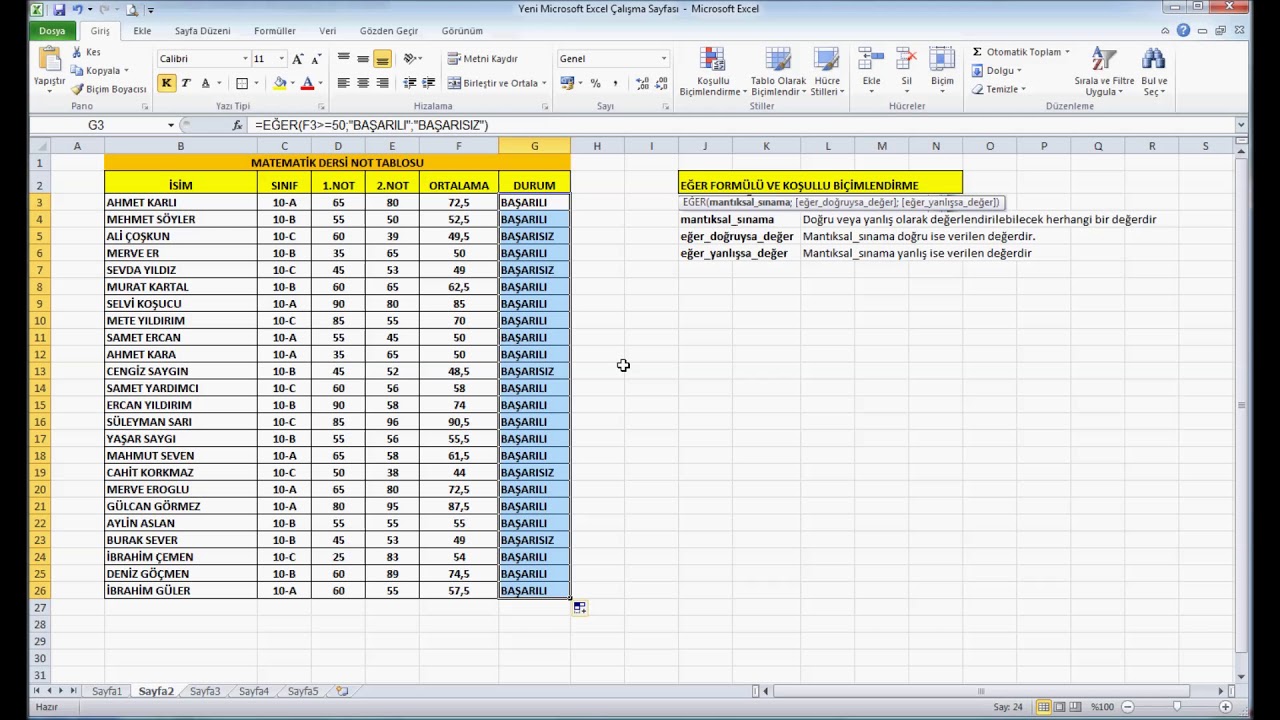Increase font size with larger A icon
Screen dimensions: 1280x720
tap(298, 59)
